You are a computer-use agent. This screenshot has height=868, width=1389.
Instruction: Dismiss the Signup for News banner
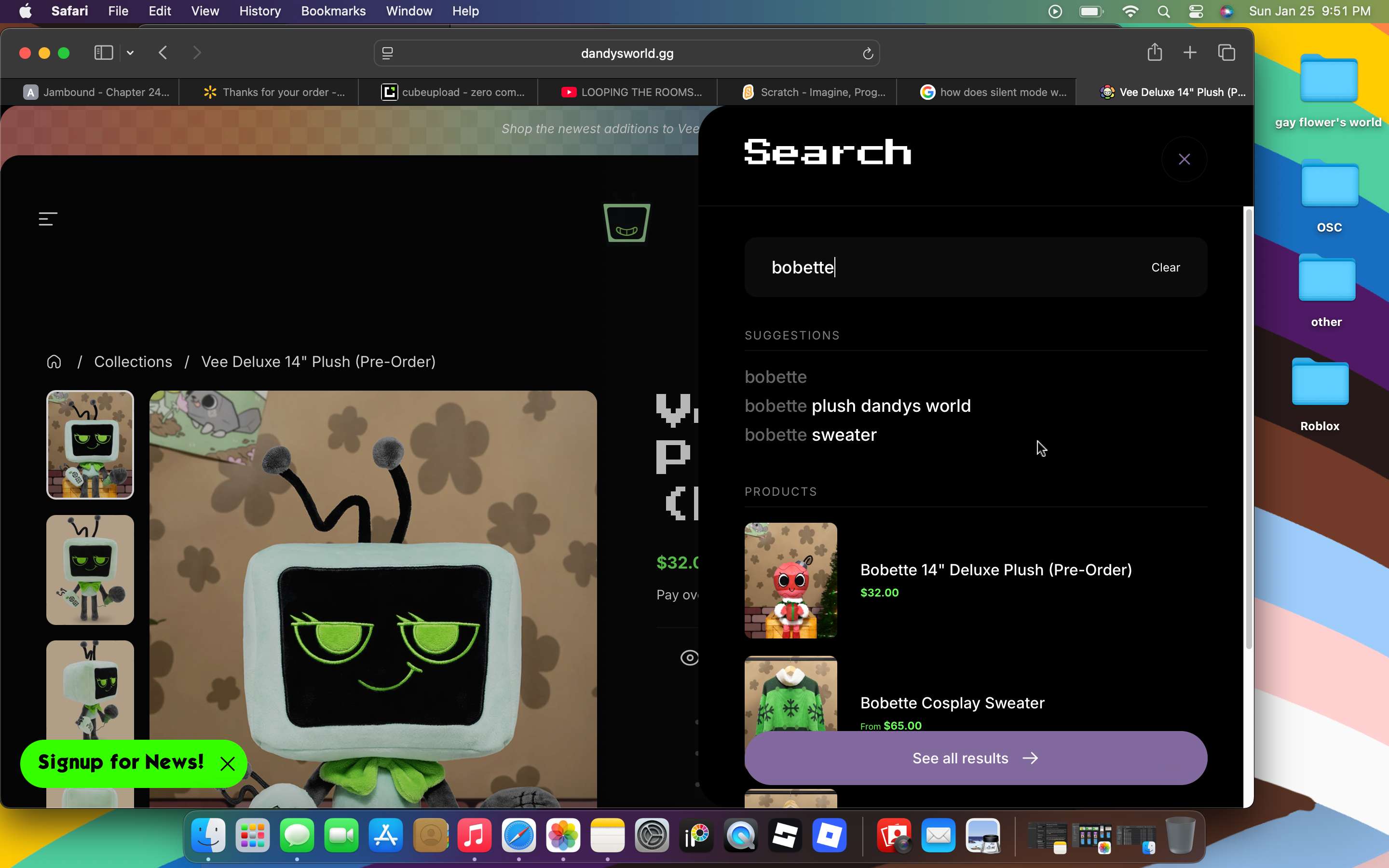(227, 763)
